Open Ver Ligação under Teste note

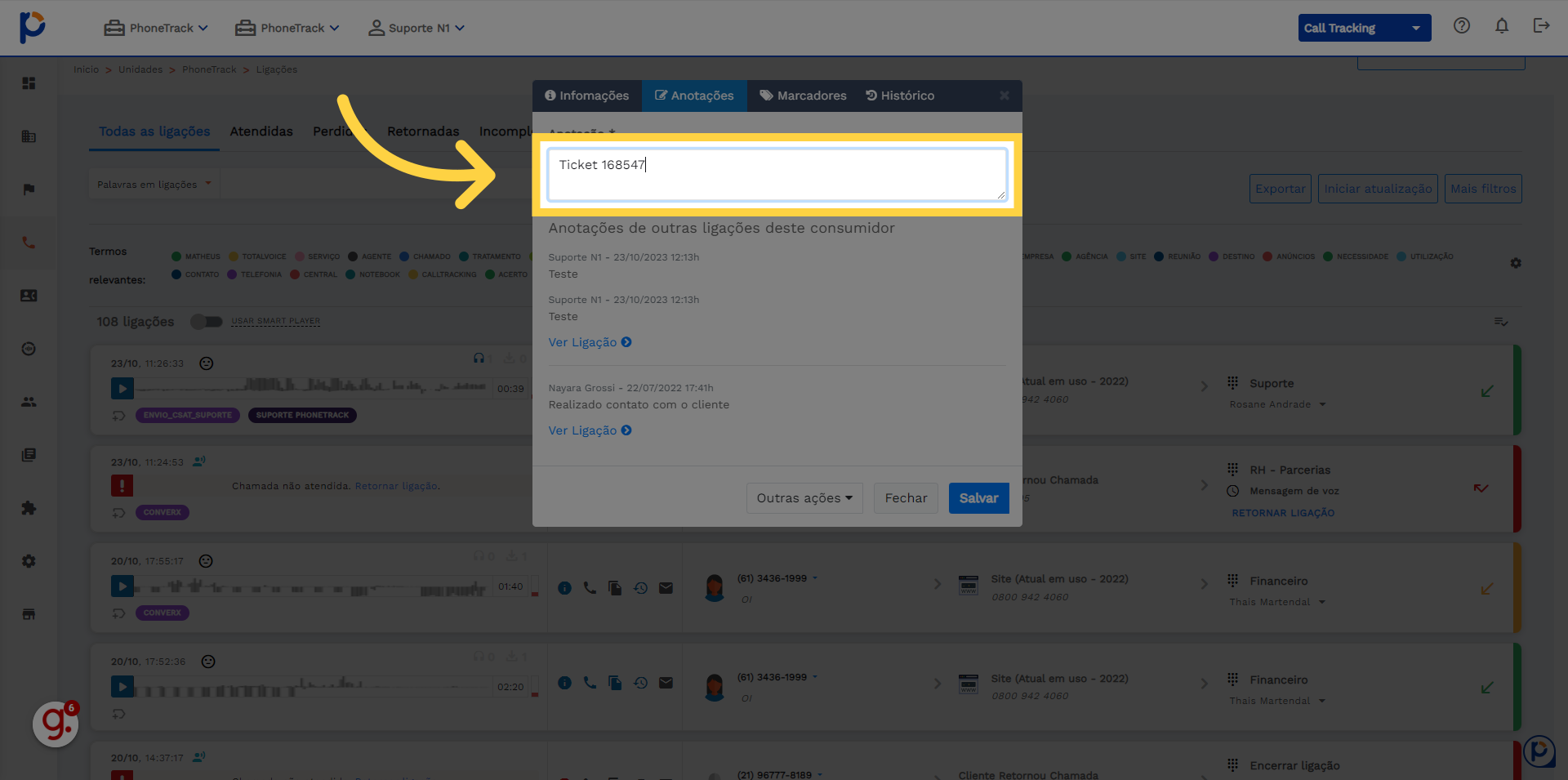click(x=590, y=342)
